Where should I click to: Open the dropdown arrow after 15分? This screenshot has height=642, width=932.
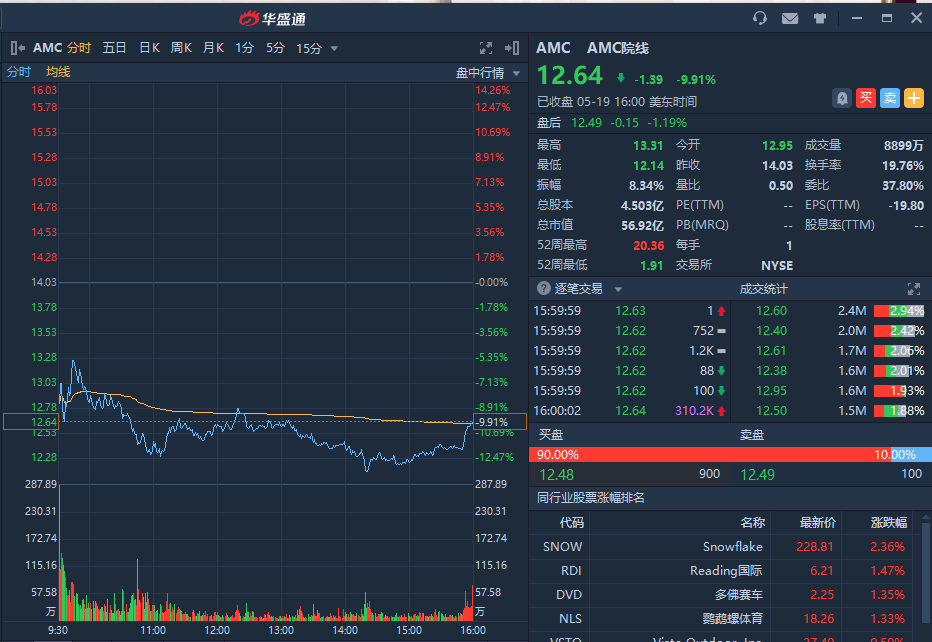tap(334, 49)
